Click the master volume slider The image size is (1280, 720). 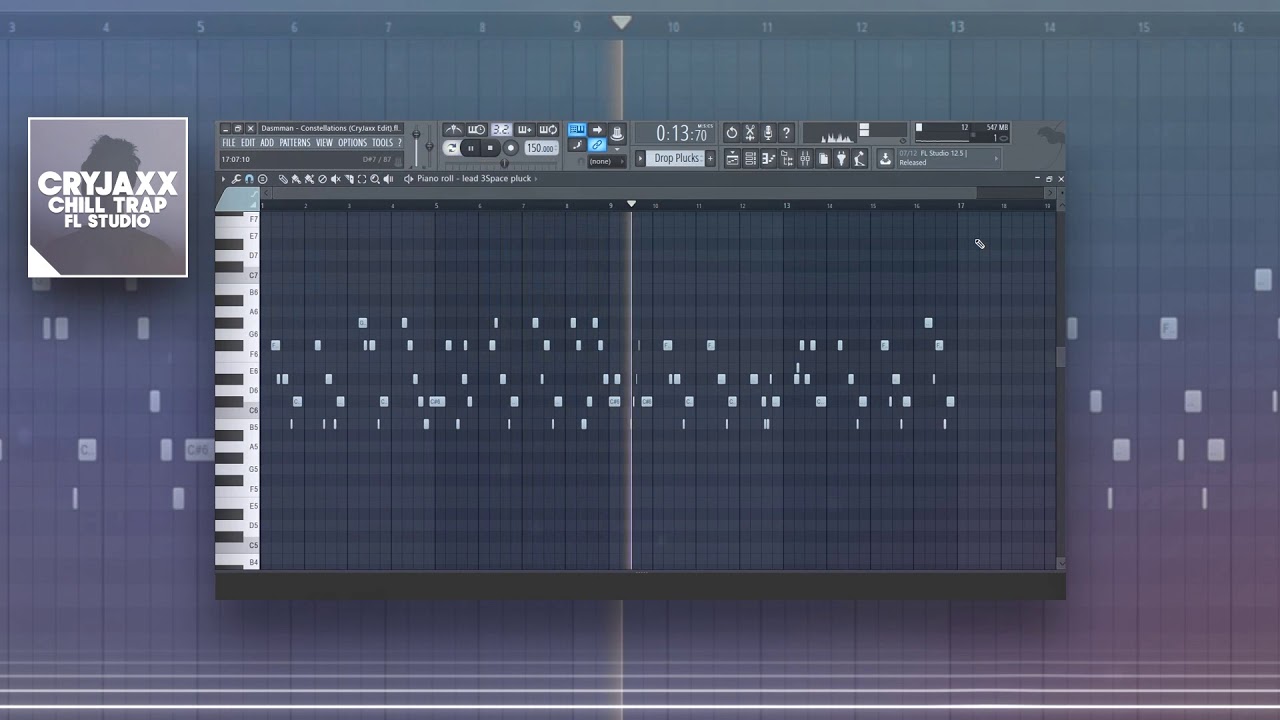[416, 147]
